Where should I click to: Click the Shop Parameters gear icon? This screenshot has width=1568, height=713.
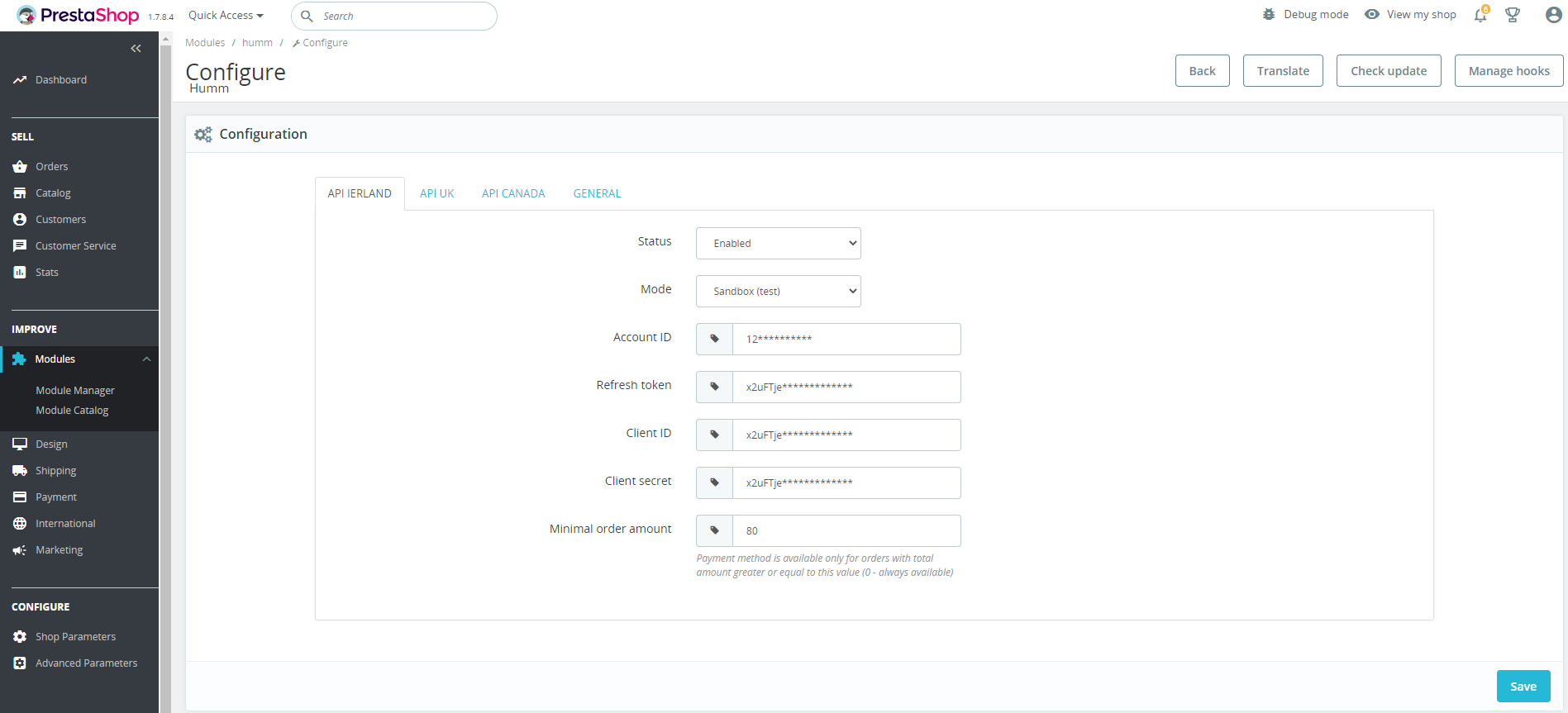pos(20,637)
